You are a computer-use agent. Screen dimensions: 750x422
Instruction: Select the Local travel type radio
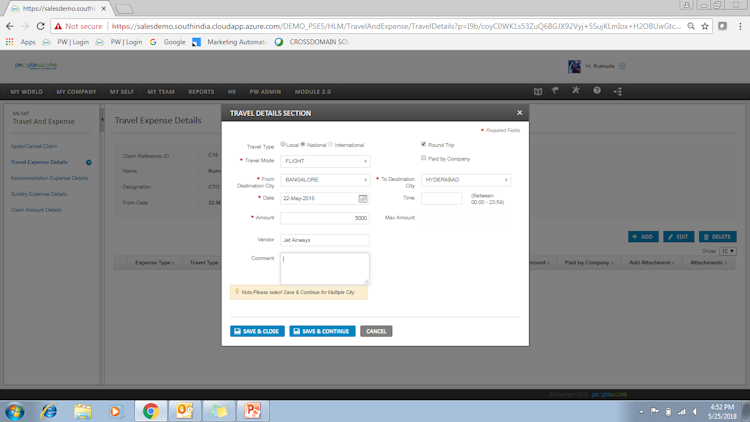283,144
